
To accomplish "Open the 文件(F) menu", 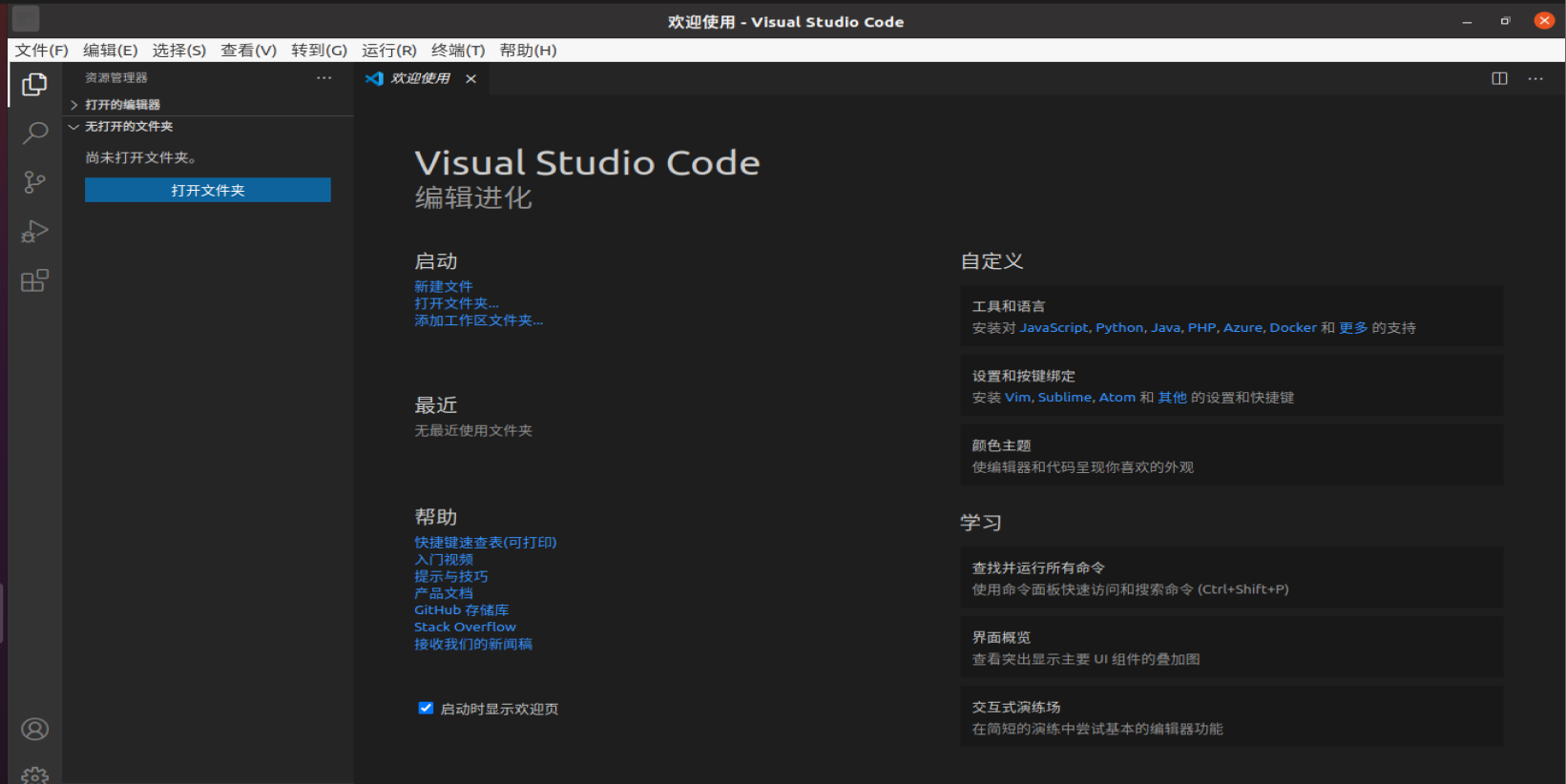I will point(41,50).
